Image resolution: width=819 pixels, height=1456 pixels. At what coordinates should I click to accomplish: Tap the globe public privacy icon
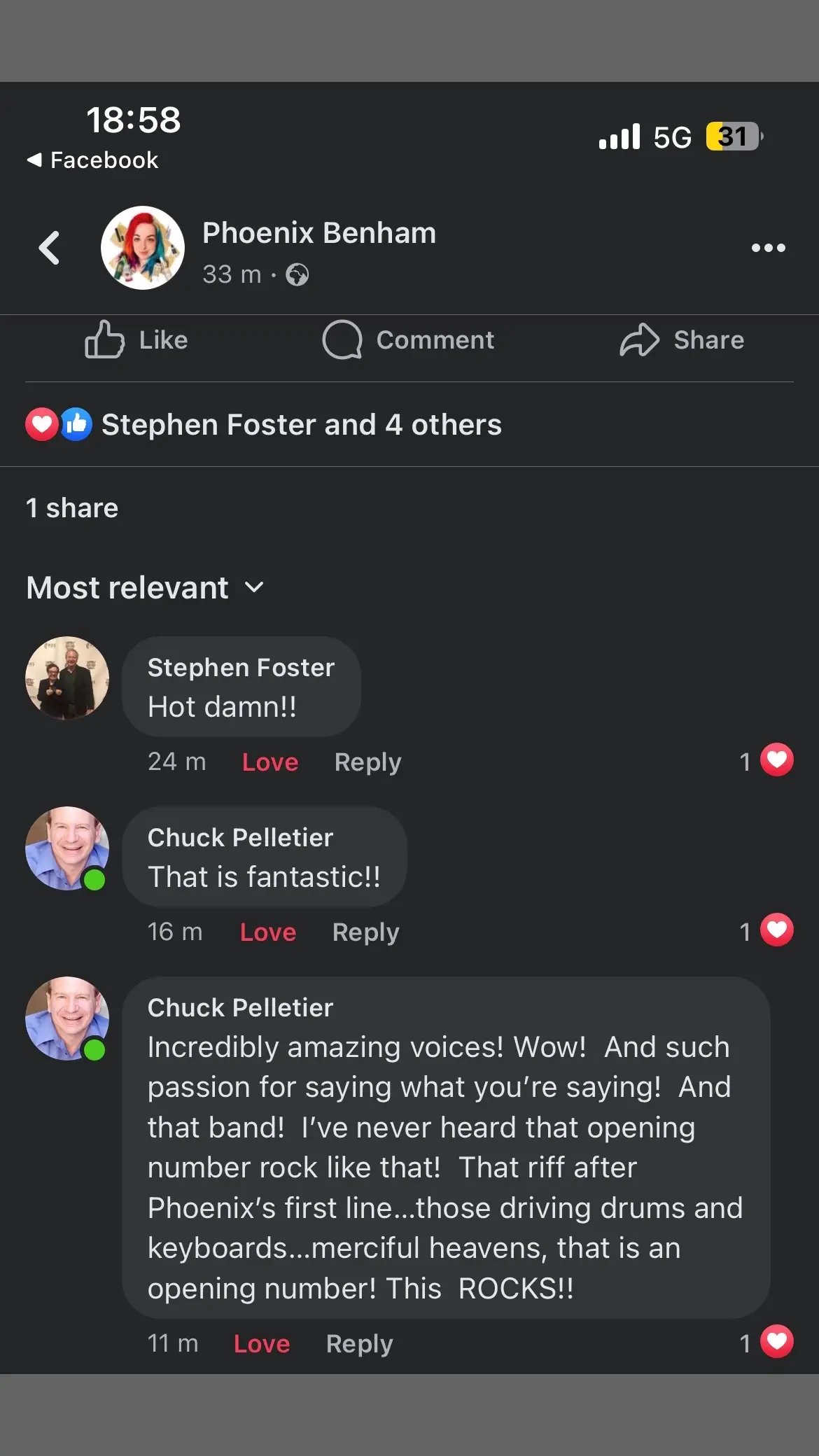coord(297,274)
